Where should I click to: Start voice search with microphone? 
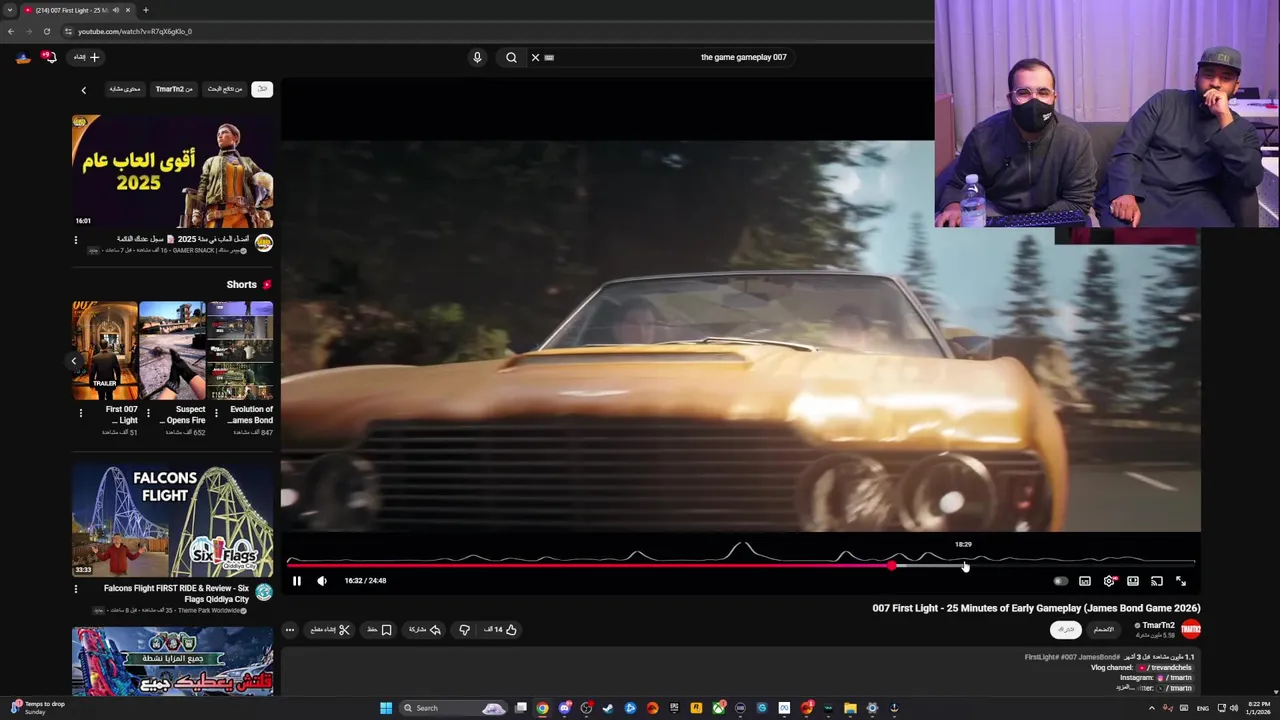pyautogui.click(x=477, y=57)
